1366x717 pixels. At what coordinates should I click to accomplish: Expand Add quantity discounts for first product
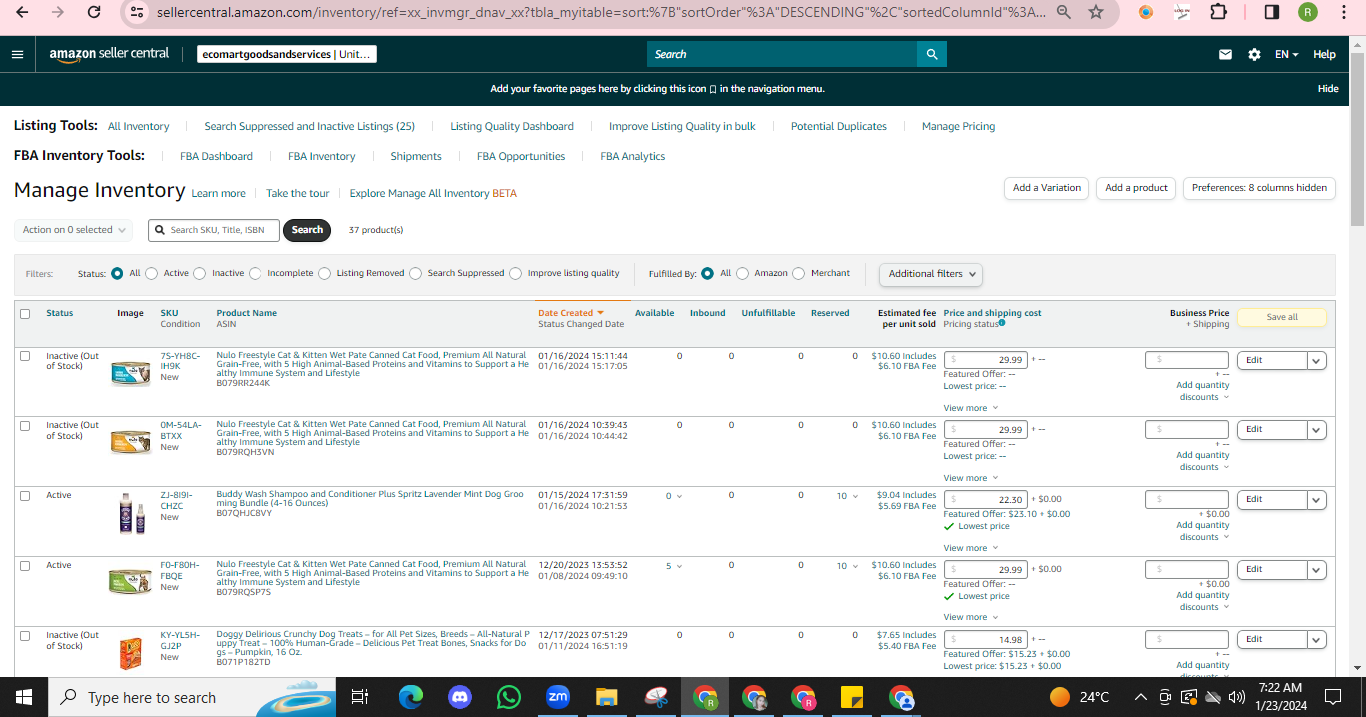(x=1203, y=391)
